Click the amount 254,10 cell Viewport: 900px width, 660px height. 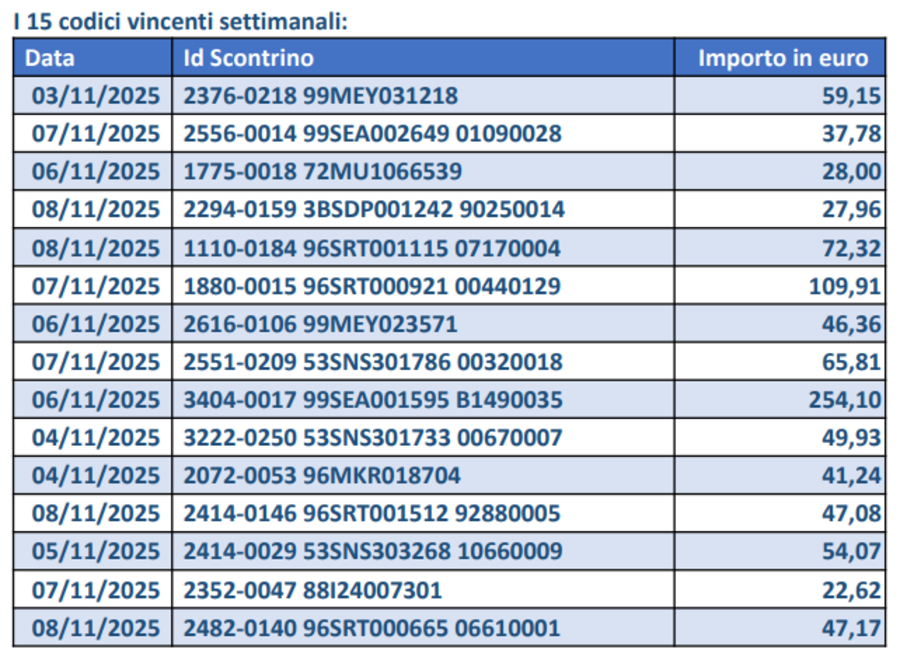(846, 400)
